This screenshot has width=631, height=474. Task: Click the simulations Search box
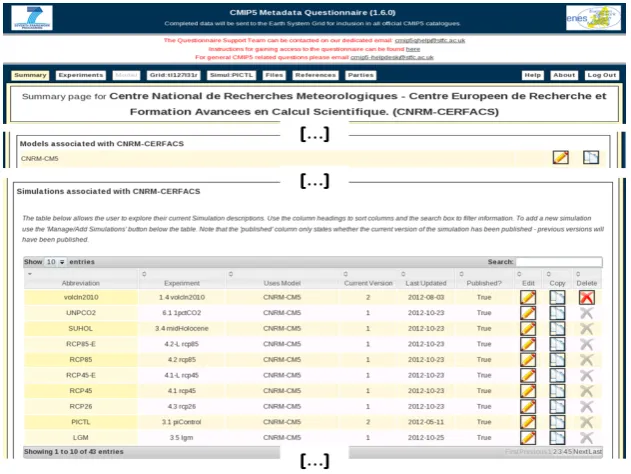click(x=559, y=262)
